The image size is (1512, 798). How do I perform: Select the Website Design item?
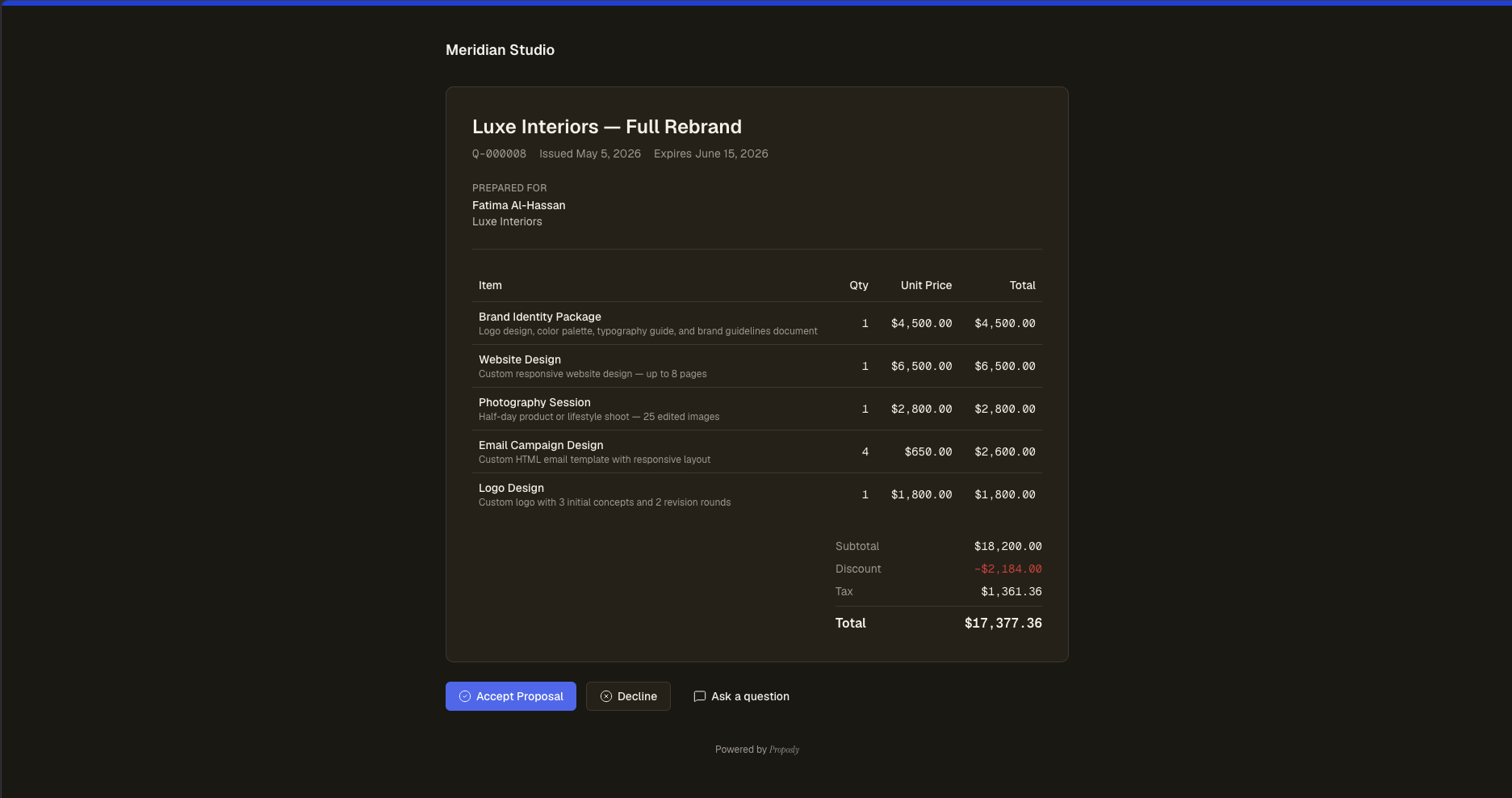click(x=520, y=359)
